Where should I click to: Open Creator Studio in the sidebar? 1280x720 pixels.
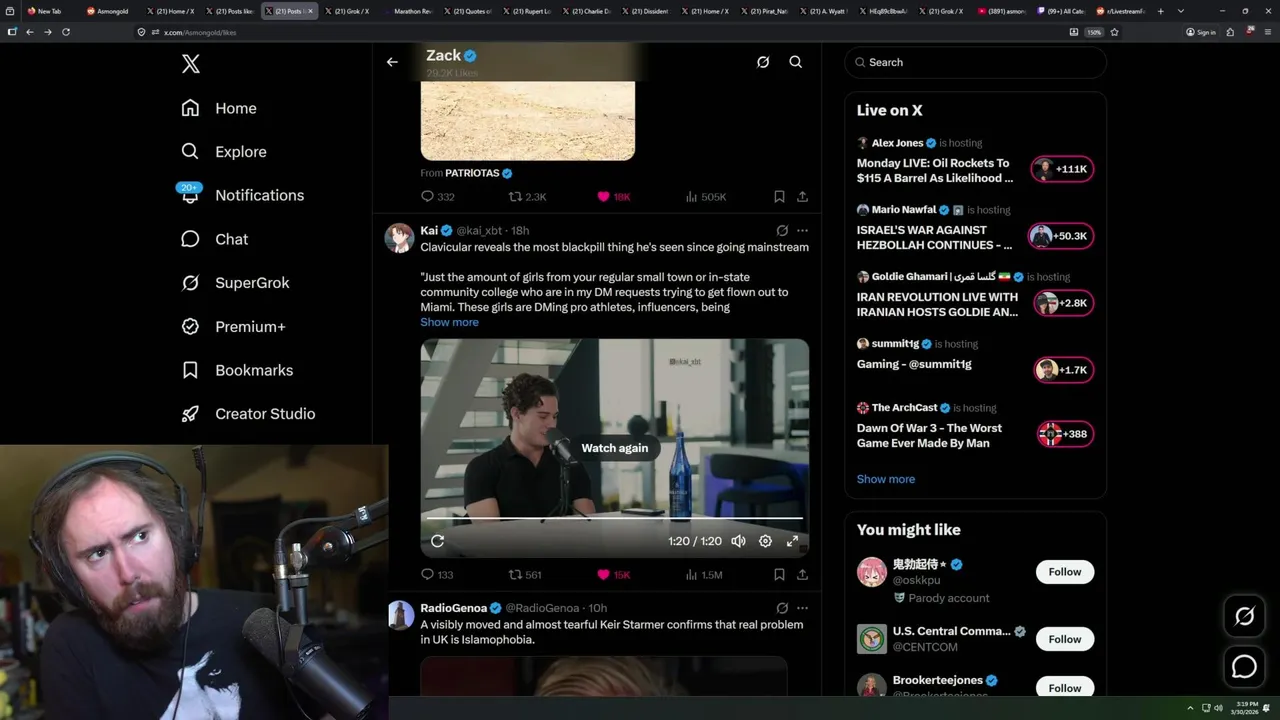click(x=248, y=414)
